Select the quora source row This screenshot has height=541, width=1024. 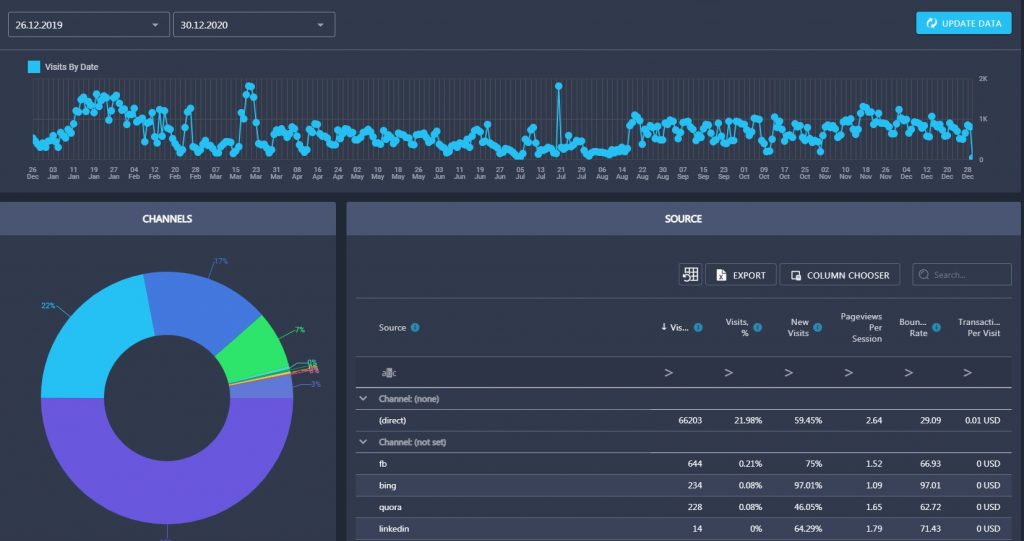[684, 507]
